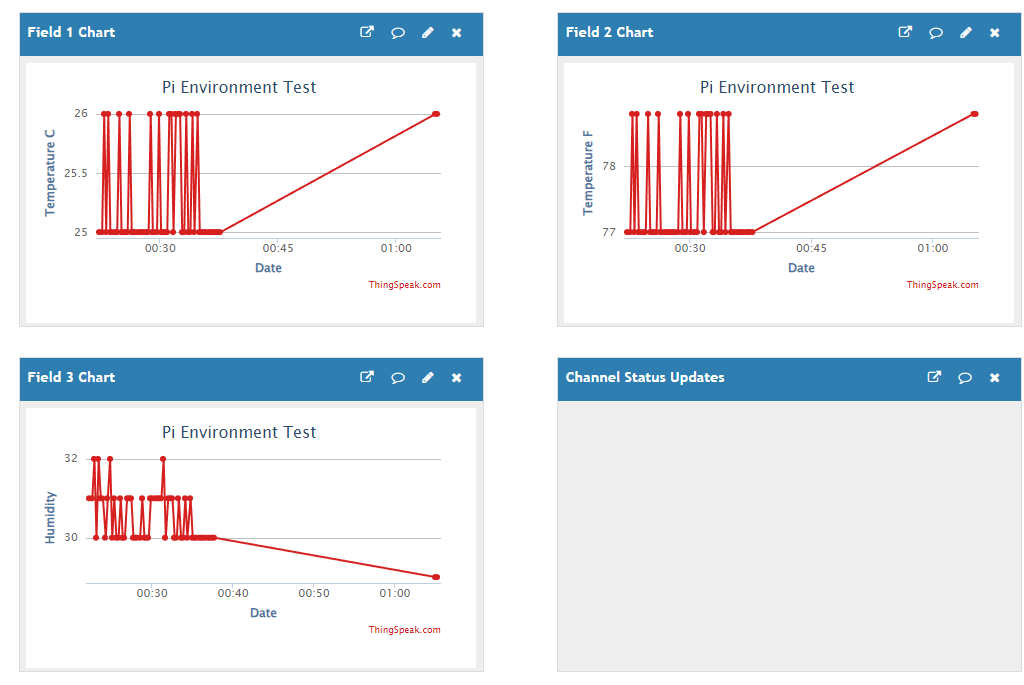Click comment icon on Channel Status Updates

[965, 377]
